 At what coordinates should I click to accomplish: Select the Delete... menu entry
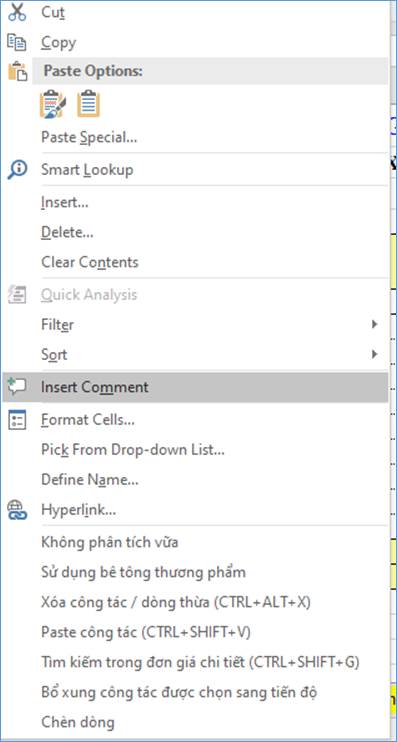(67, 232)
